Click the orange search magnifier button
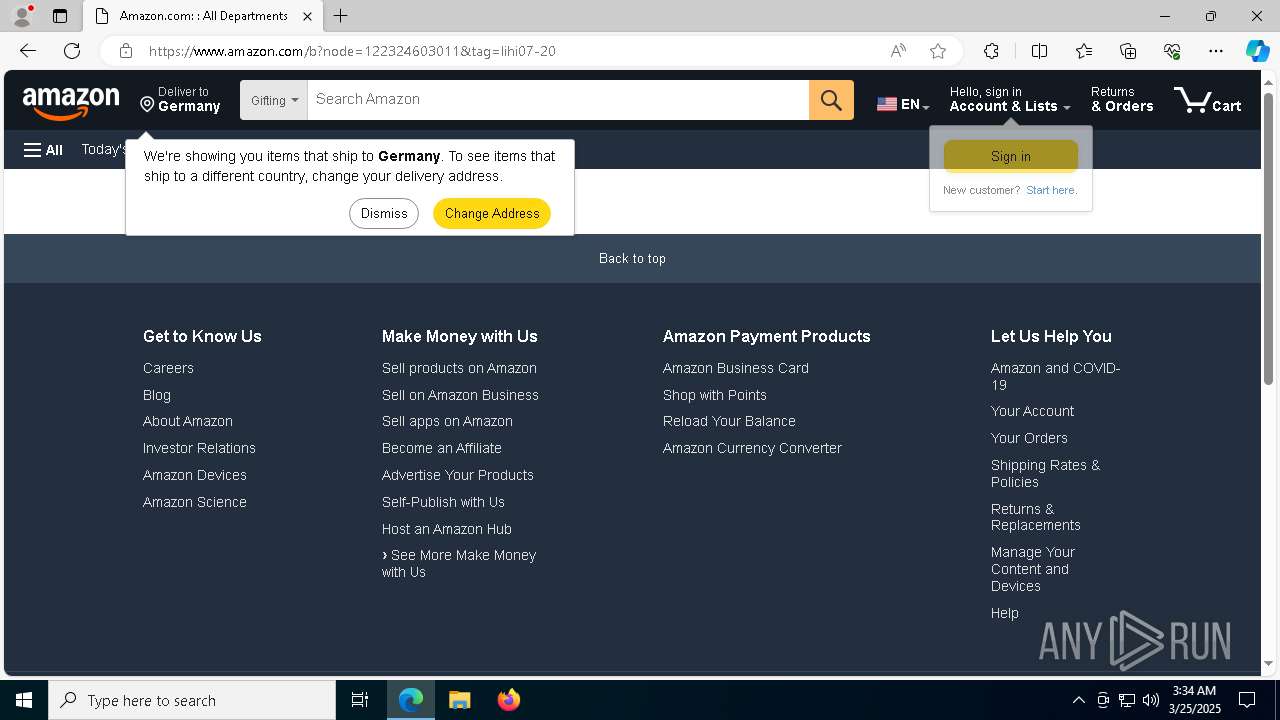The width and height of the screenshot is (1280, 720). [x=831, y=100]
